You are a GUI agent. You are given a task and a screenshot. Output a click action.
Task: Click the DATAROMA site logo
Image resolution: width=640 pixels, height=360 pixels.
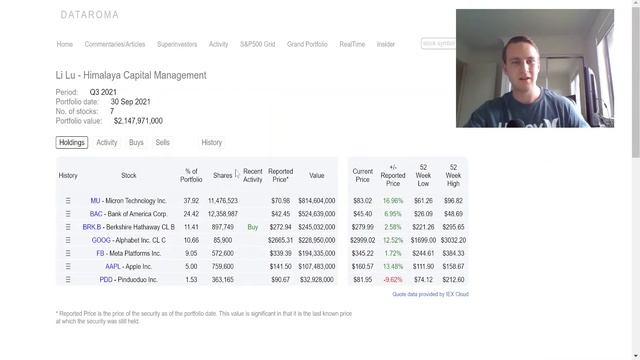89,15
